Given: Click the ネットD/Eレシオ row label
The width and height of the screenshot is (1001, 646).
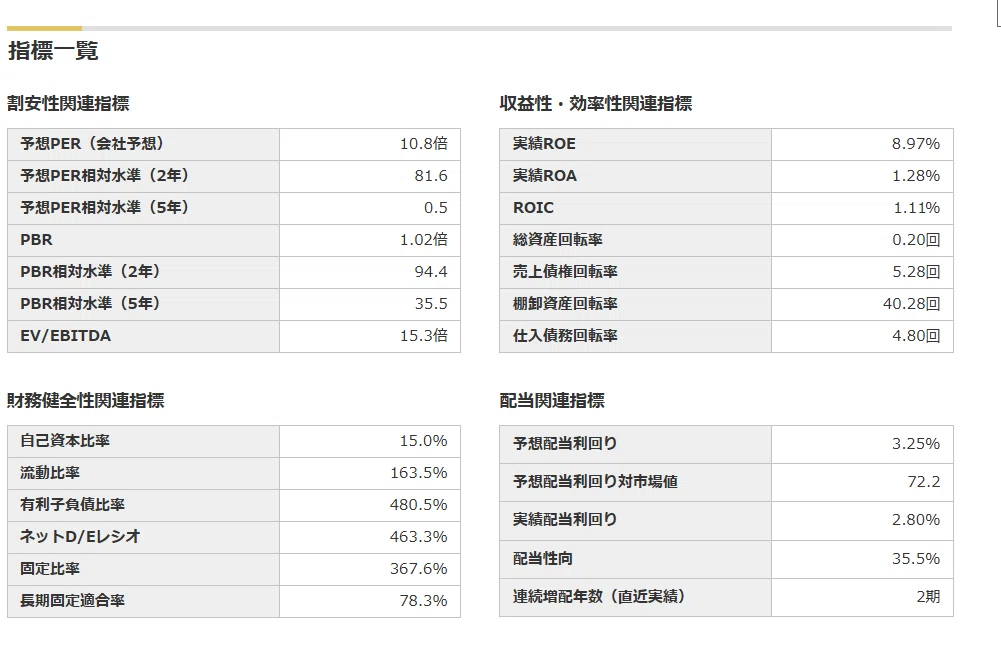Looking at the screenshot, I should pyautogui.click(x=80, y=536).
